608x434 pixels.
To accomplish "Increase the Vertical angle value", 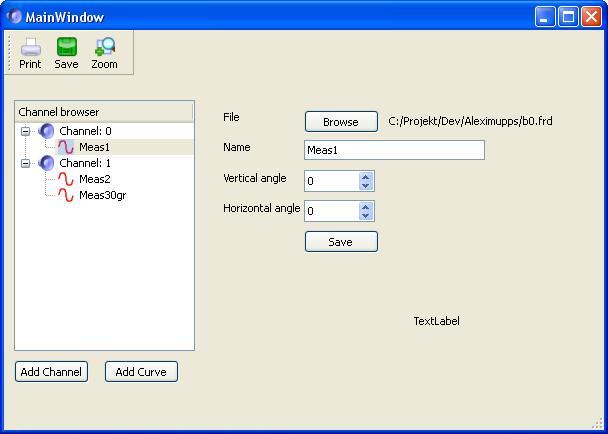I will tap(366, 176).
